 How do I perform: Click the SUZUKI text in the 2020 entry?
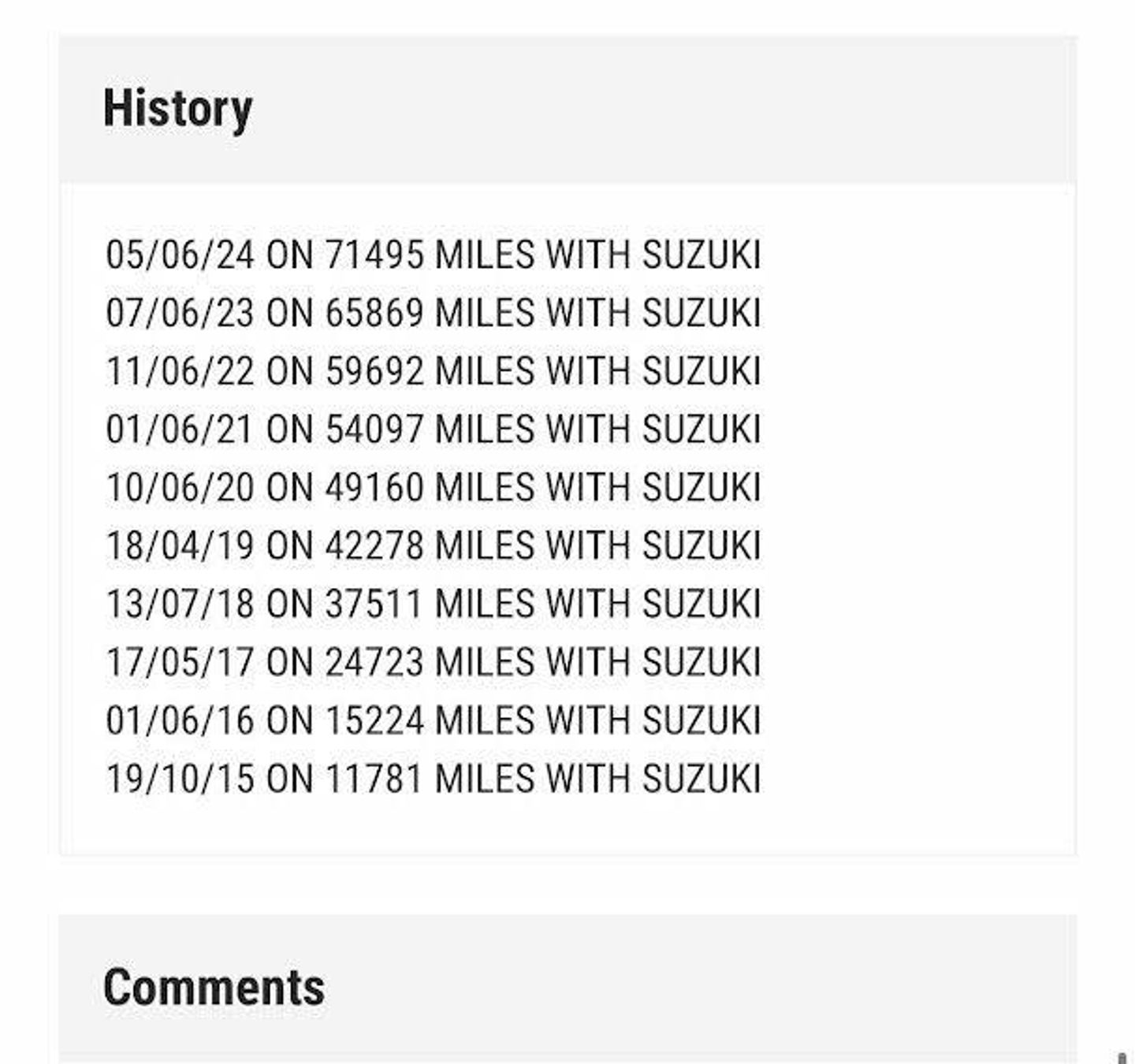tap(701, 487)
